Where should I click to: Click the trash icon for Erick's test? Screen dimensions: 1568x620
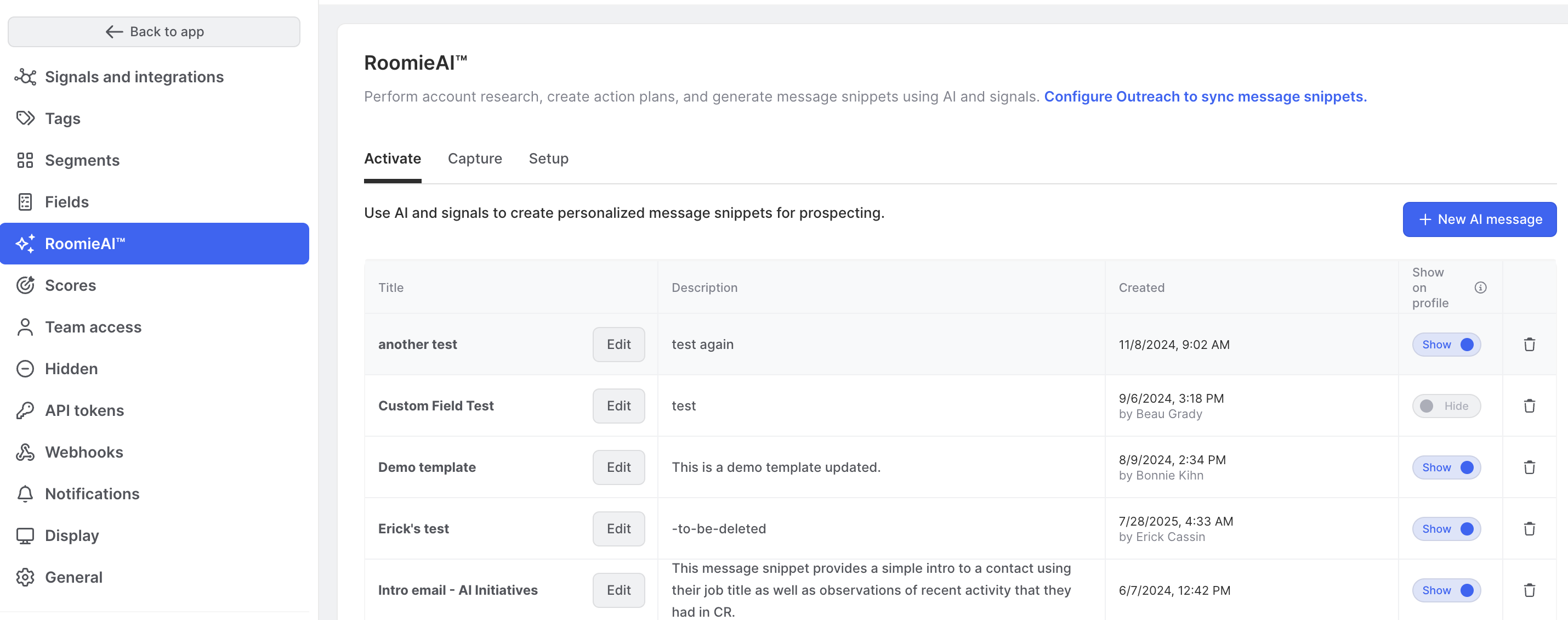pyautogui.click(x=1529, y=528)
